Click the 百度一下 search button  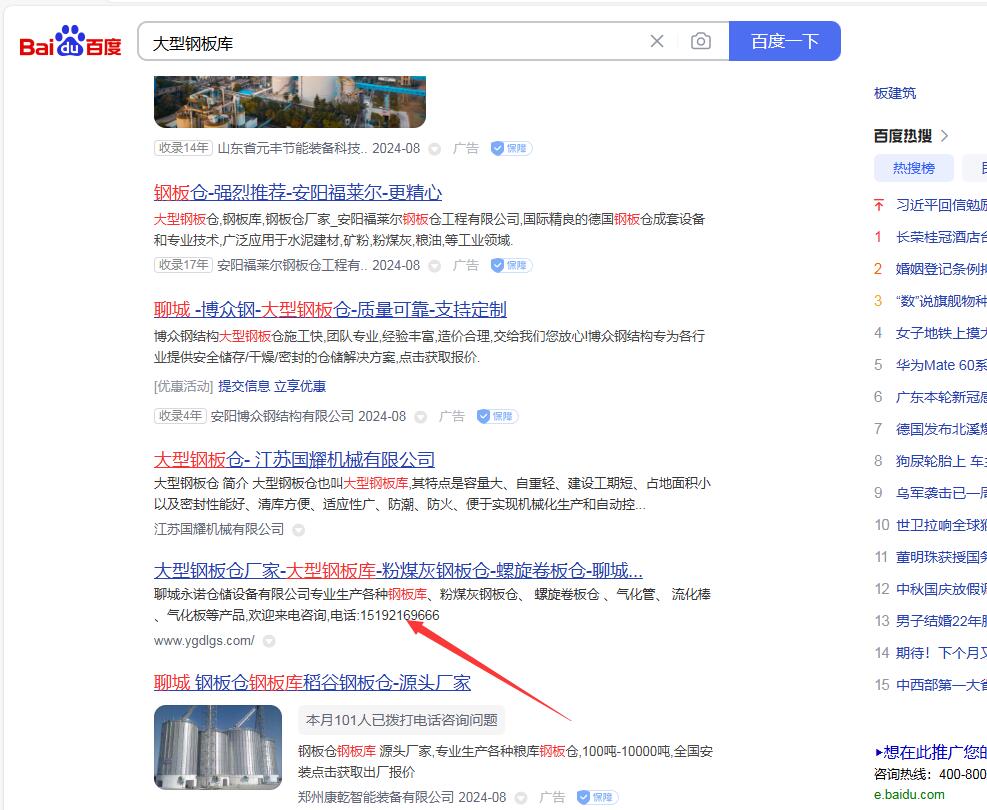(x=784, y=41)
